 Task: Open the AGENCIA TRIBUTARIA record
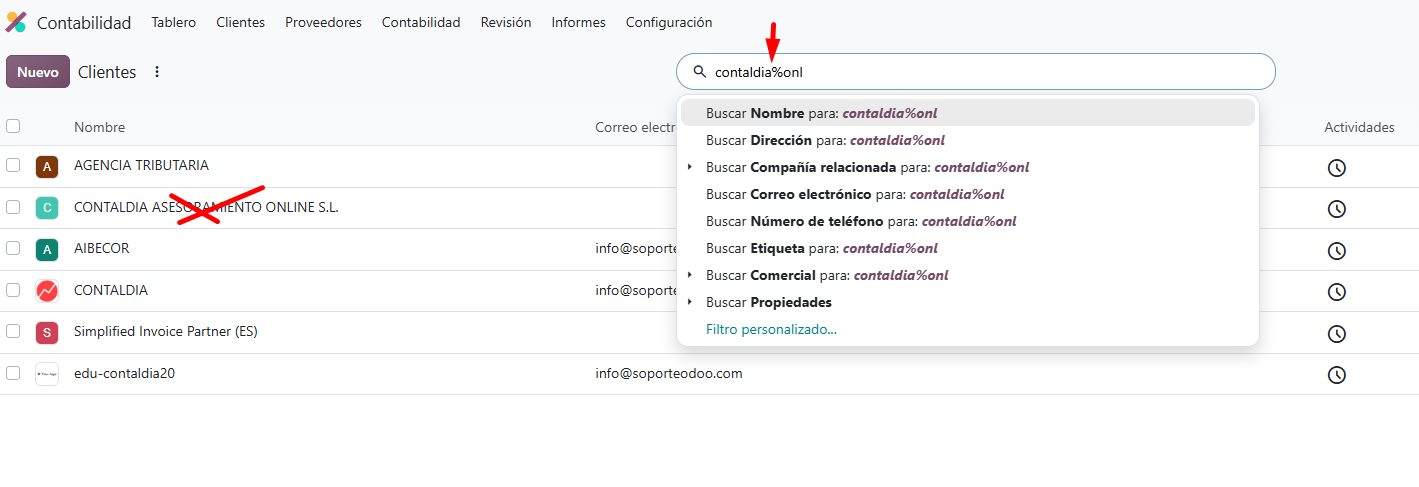[x=141, y=165]
